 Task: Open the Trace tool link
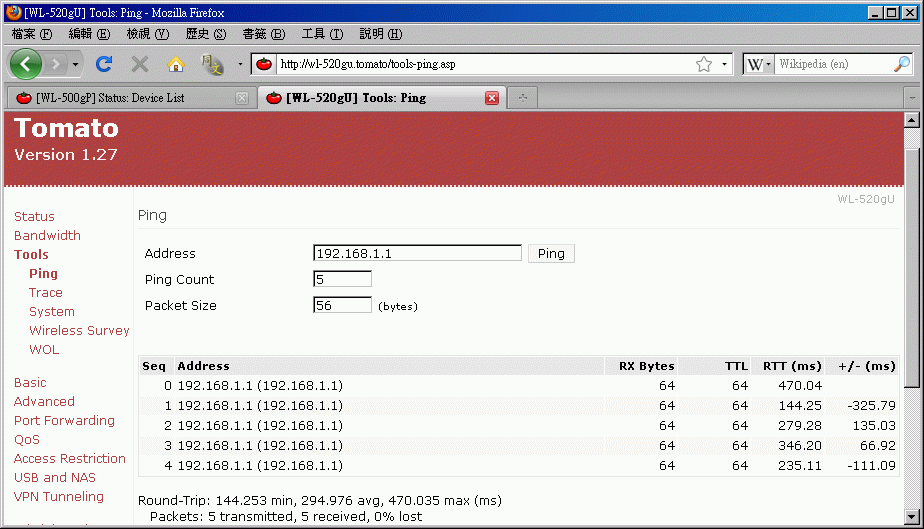click(45, 293)
